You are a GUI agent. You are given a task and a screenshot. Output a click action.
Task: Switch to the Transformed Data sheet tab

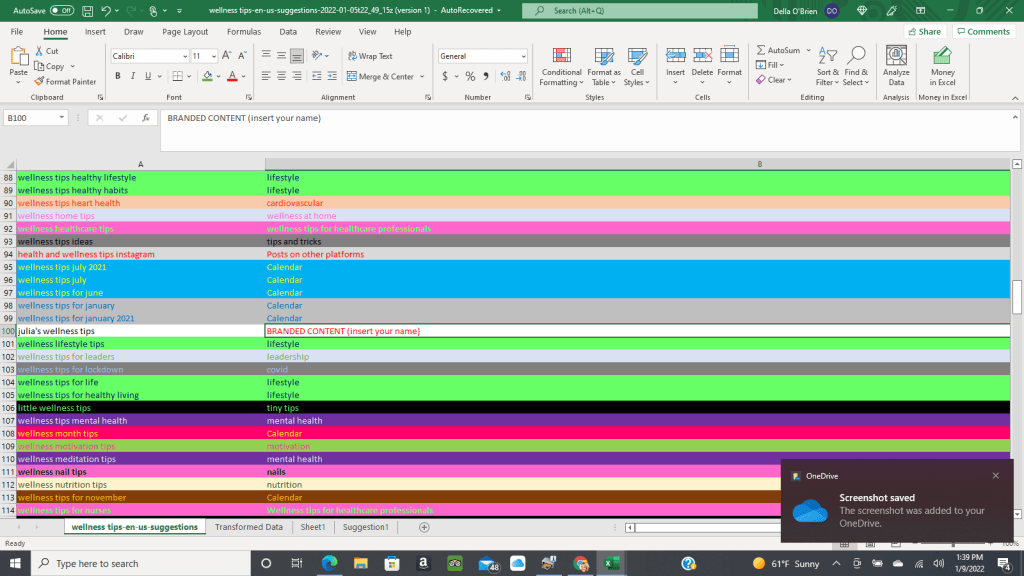(x=249, y=527)
